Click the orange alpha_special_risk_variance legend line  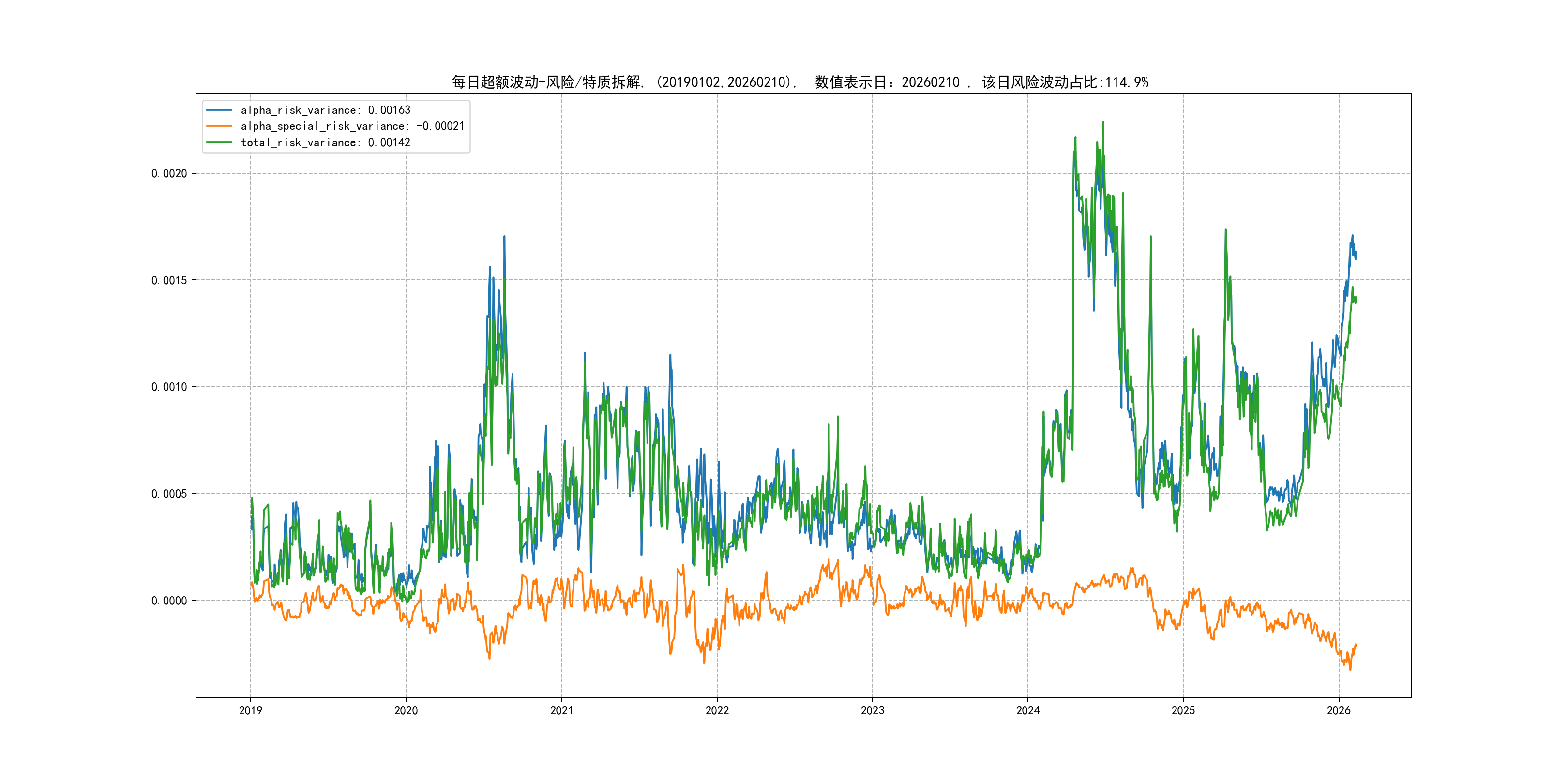[x=219, y=126]
